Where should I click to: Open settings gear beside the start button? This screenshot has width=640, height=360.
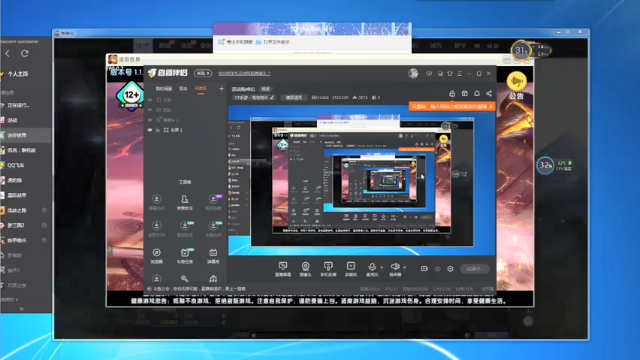tap(450, 269)
